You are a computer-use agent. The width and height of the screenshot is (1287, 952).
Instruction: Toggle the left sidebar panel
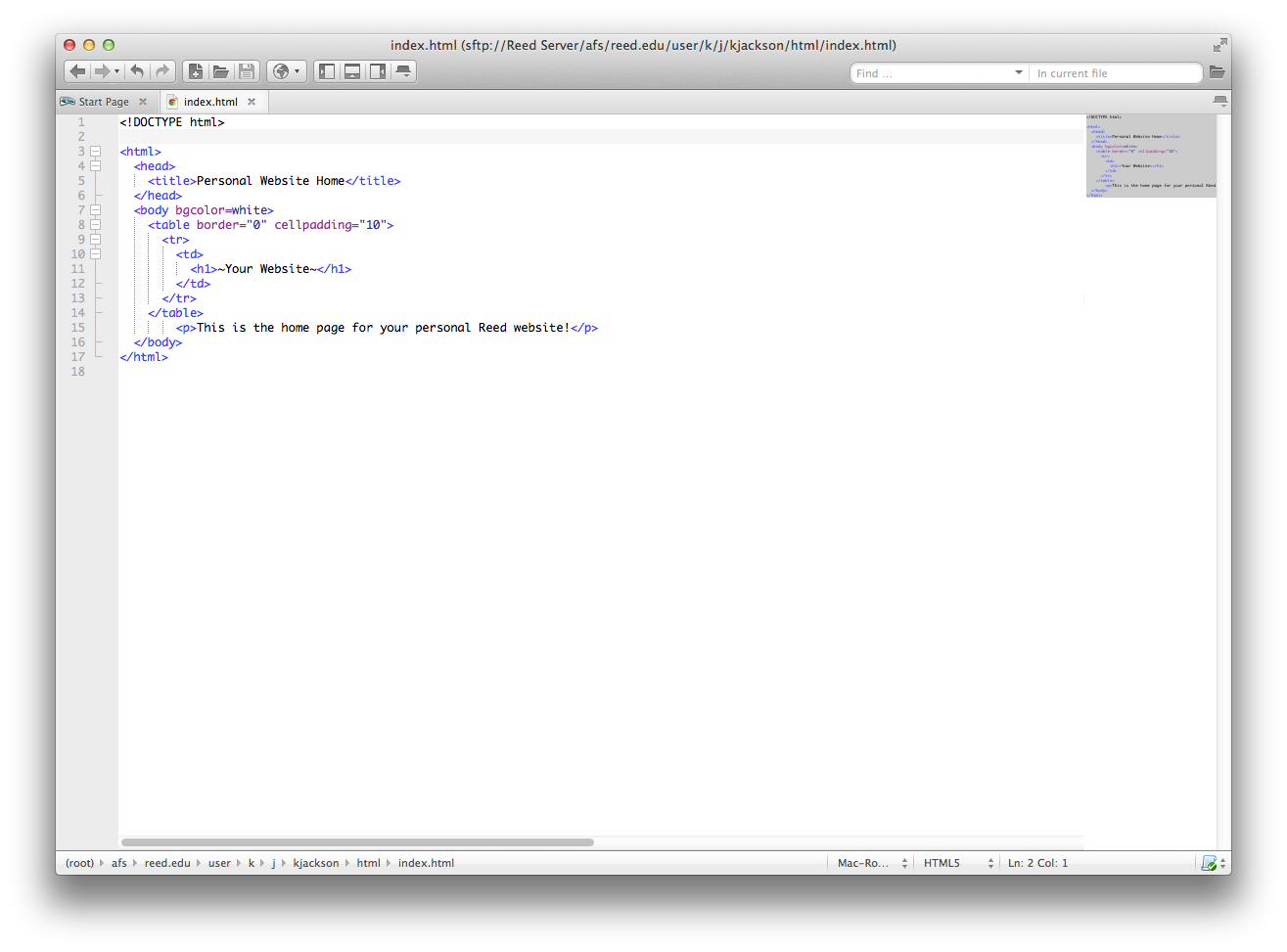click(x=327, y=70)
